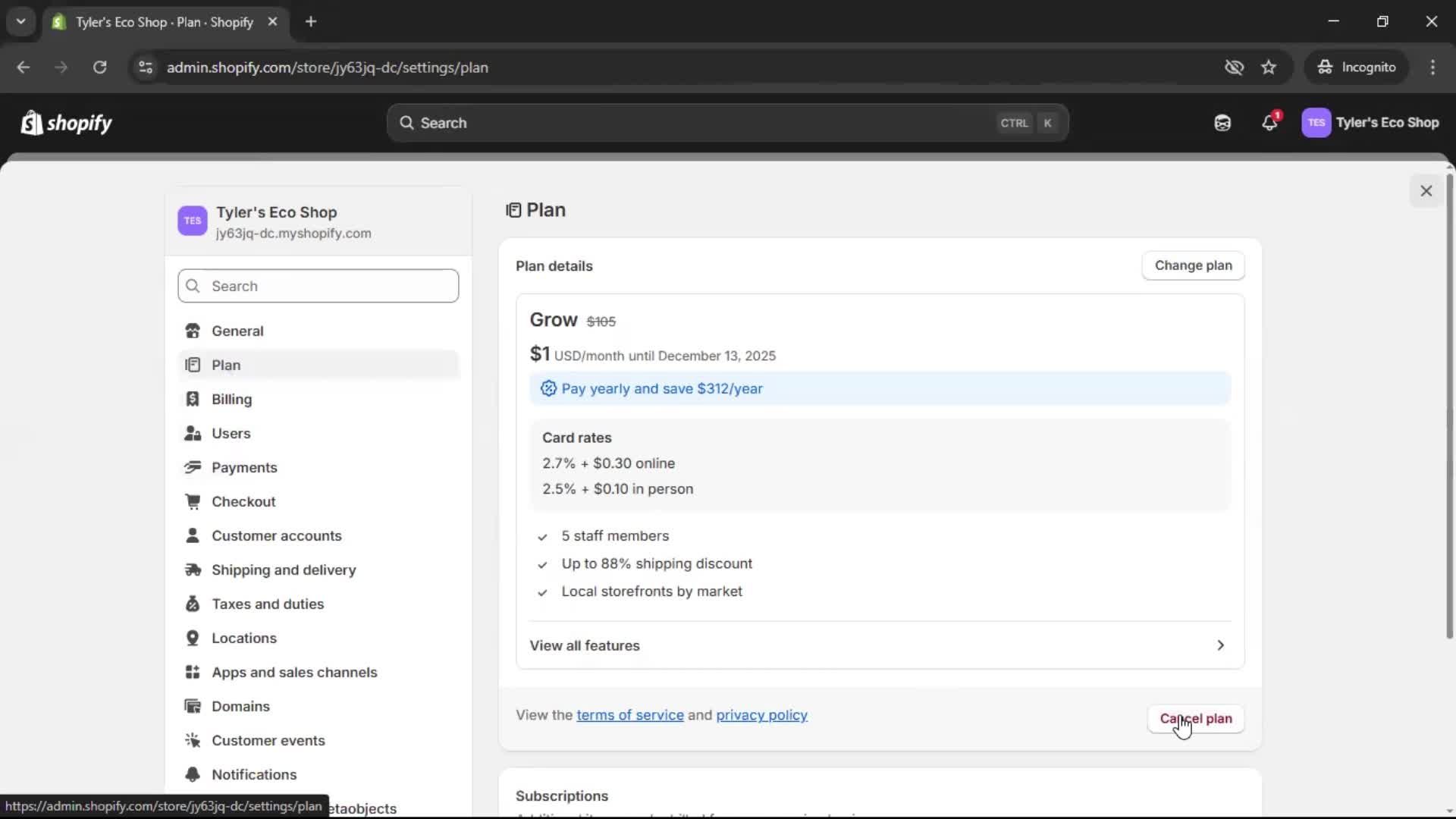The image size is (1456, 819).
Task: Click the top Search bar
Action: click(727, 123)
